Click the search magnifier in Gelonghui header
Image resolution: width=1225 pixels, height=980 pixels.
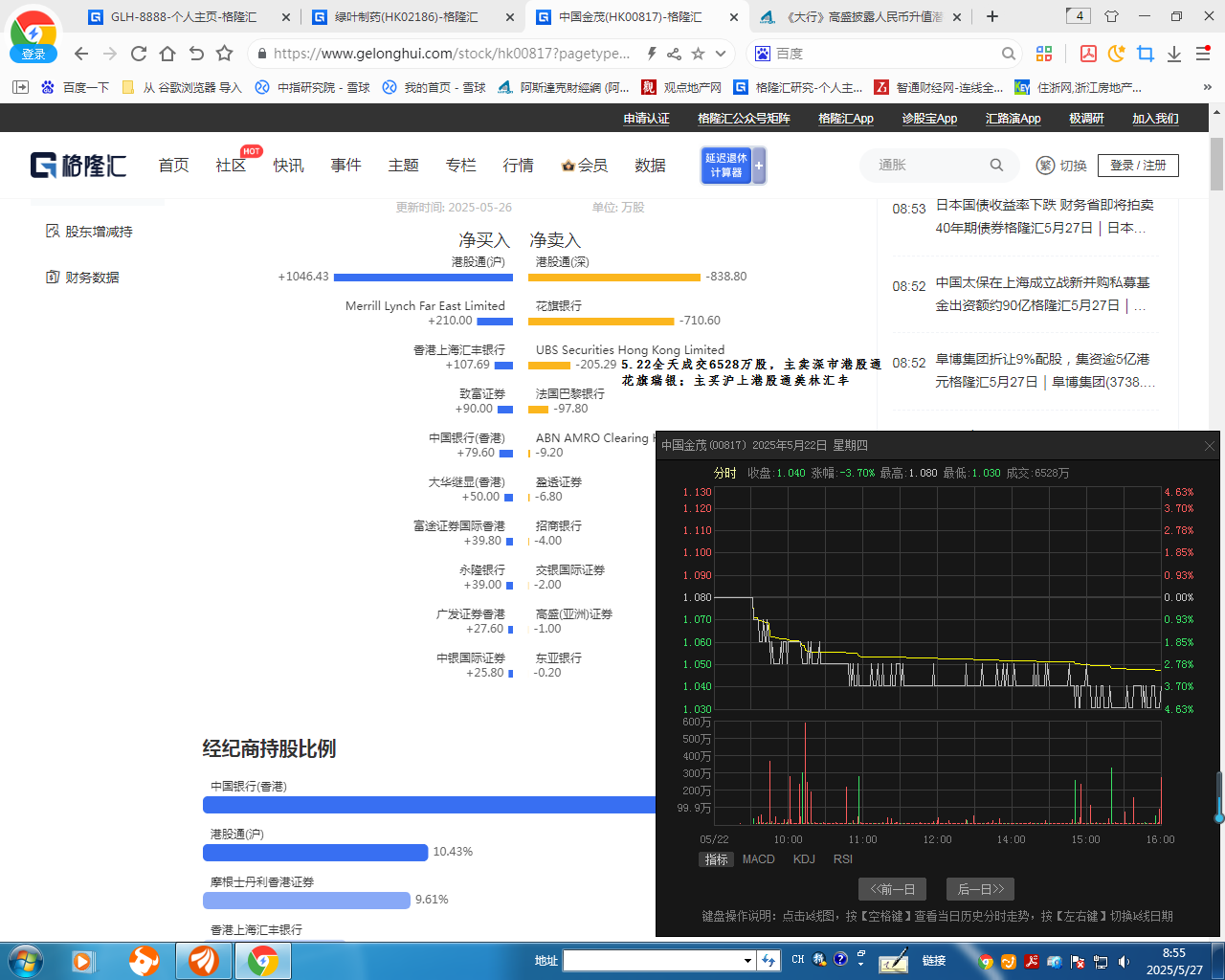(996, 165)
